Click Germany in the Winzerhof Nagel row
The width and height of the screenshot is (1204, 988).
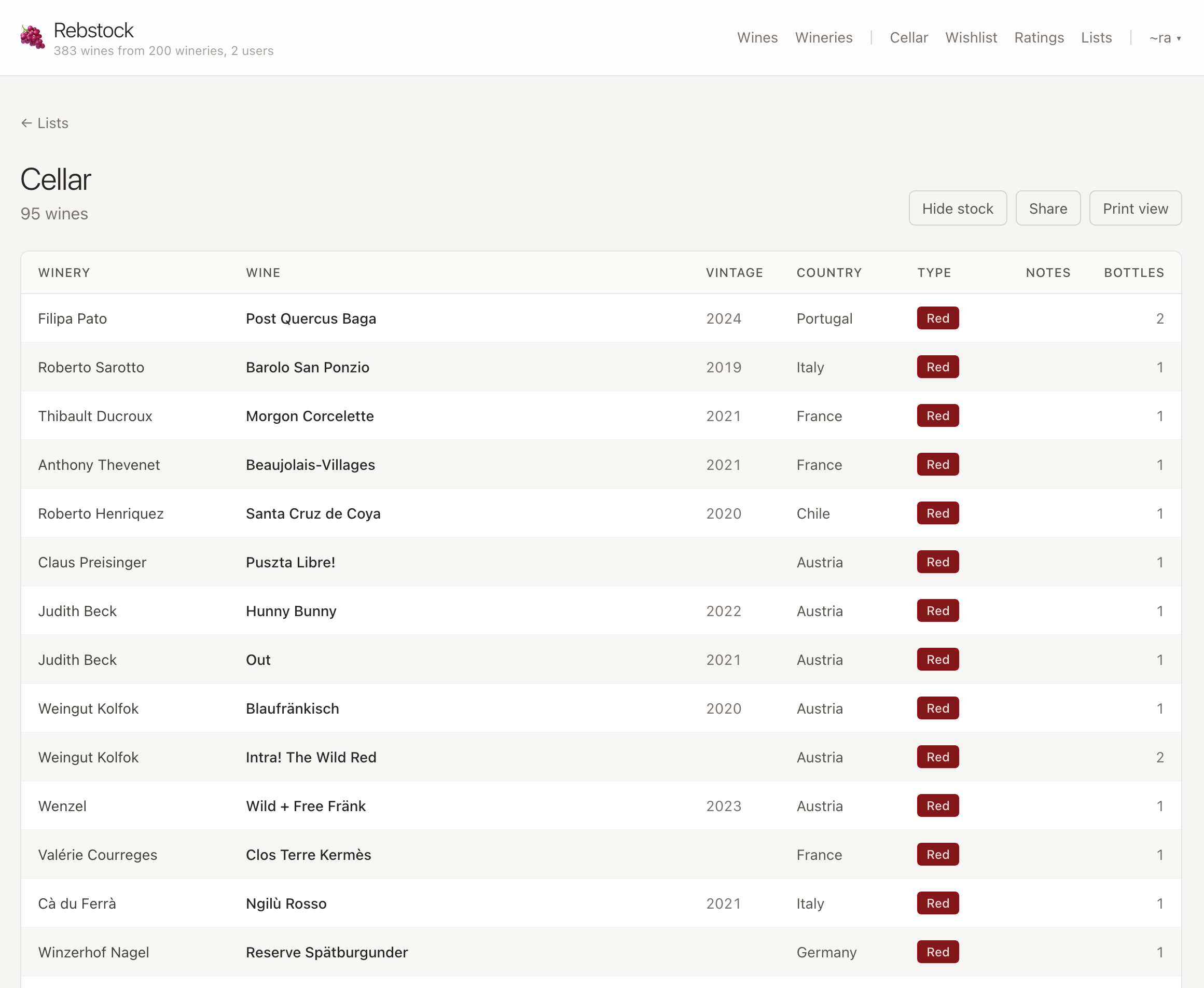coord(826,953)
